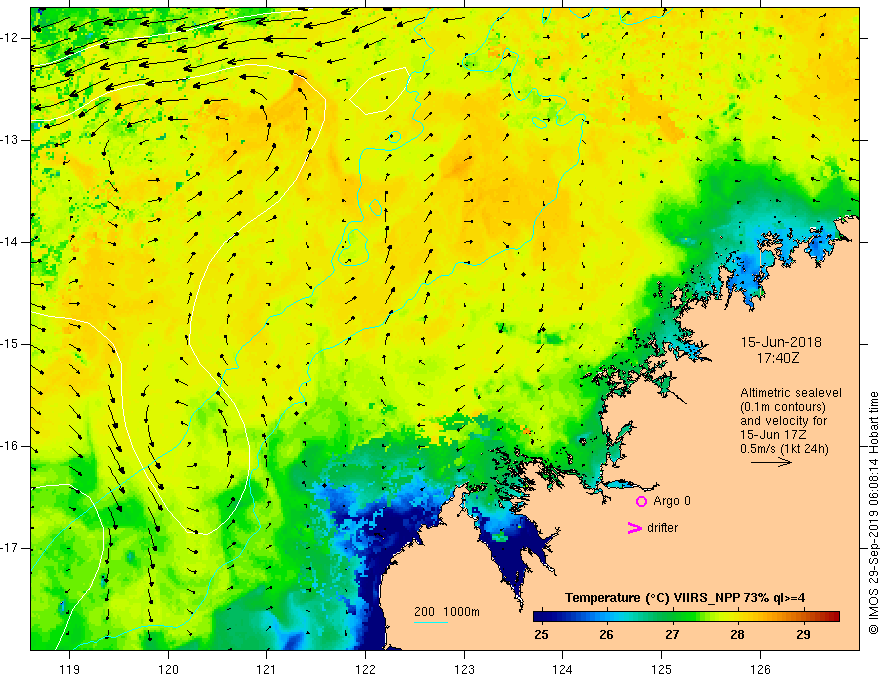Click the 'Argo 0' legend label
The width and height of the screenshot is (880, 680).
tap(672, 501)
